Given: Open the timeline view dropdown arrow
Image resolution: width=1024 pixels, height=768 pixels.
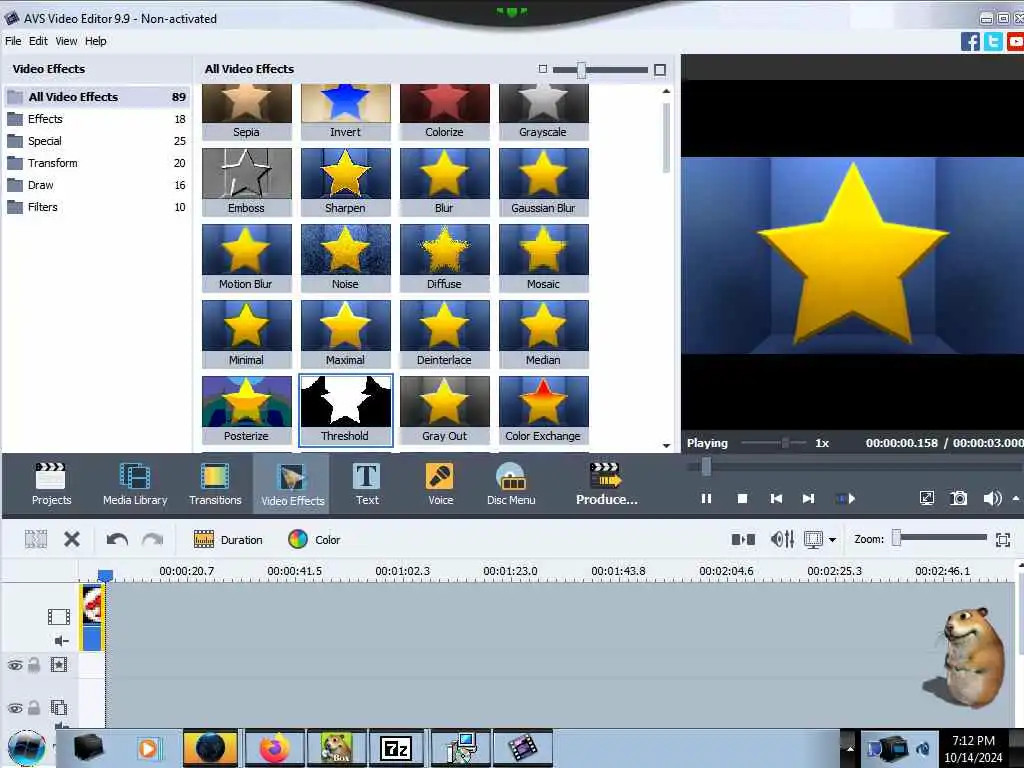Looking at the screenshot, I should (832, 540).
